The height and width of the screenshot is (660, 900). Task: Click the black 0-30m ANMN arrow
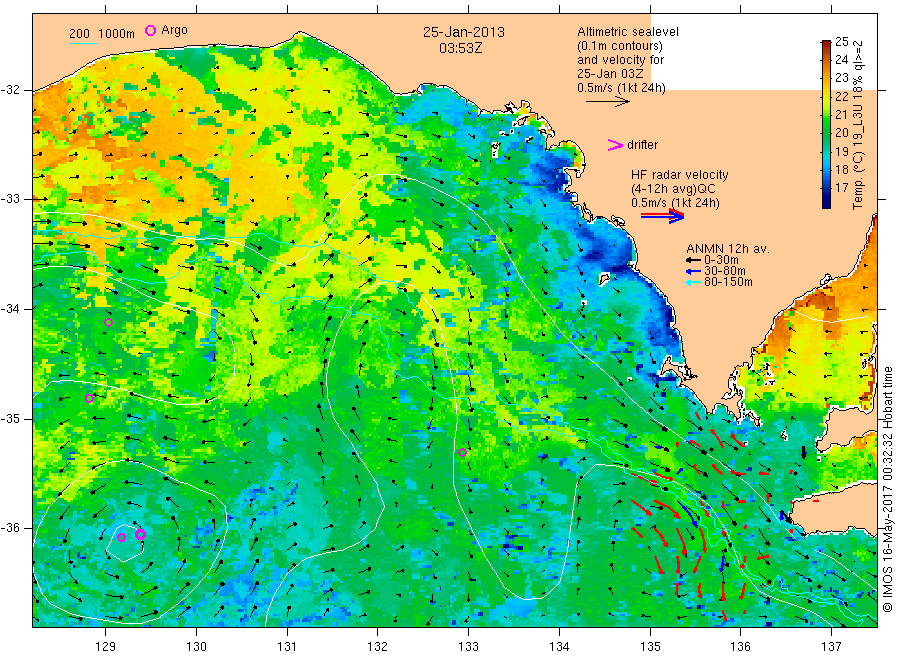pos(694,260)
